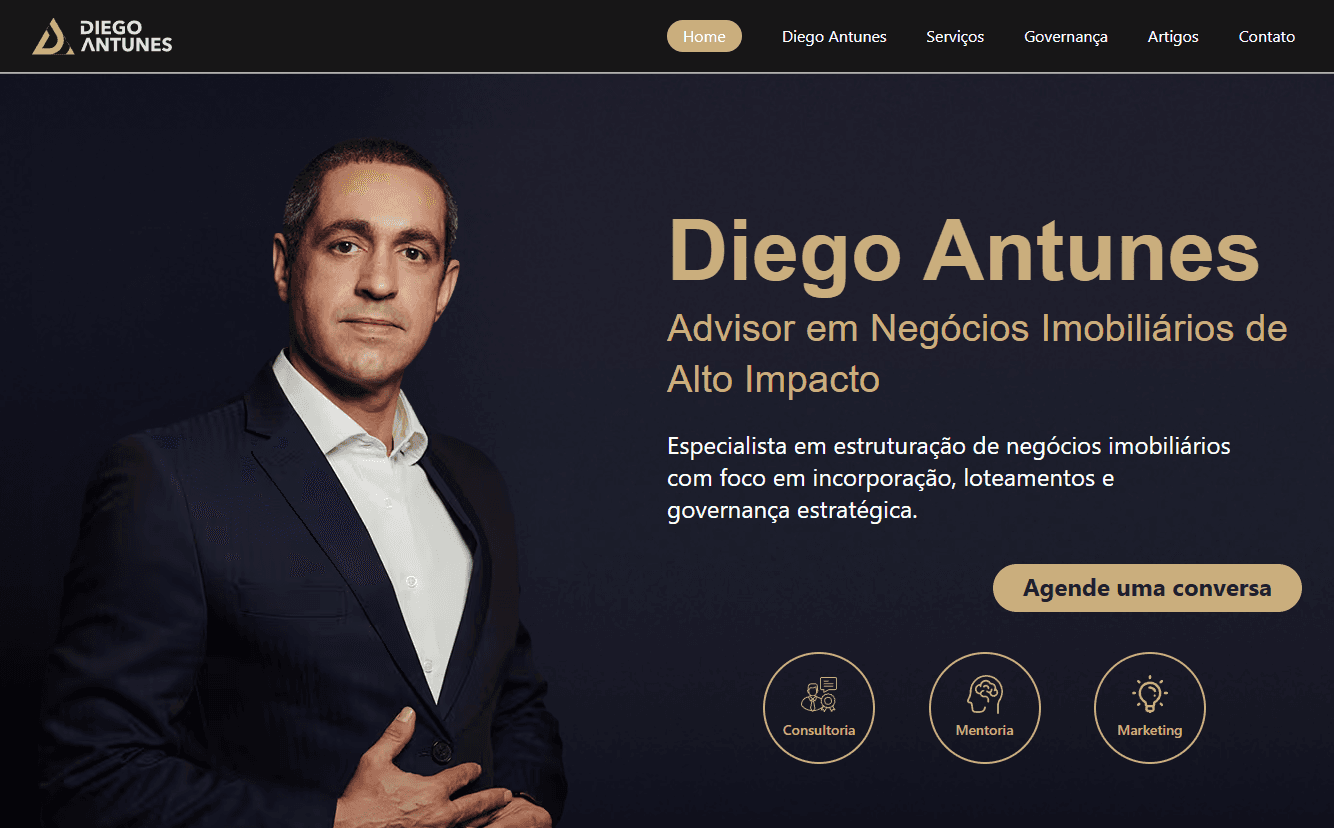Screen dimensions: 1334x828
Task: Open the Contato page link
Action: pyautogui.click(x=1267, y=36)
